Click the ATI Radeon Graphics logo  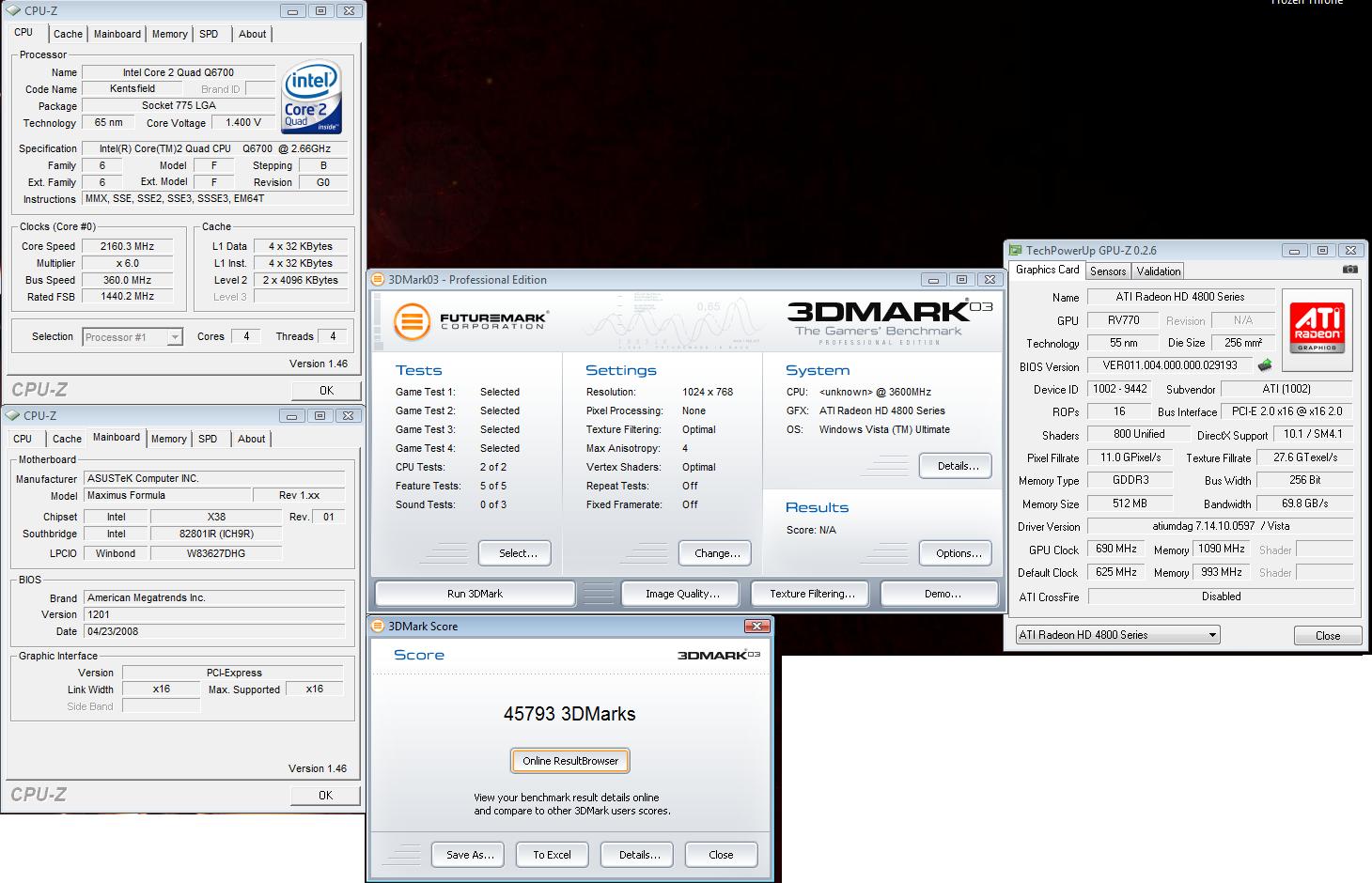pos(1316,327)
